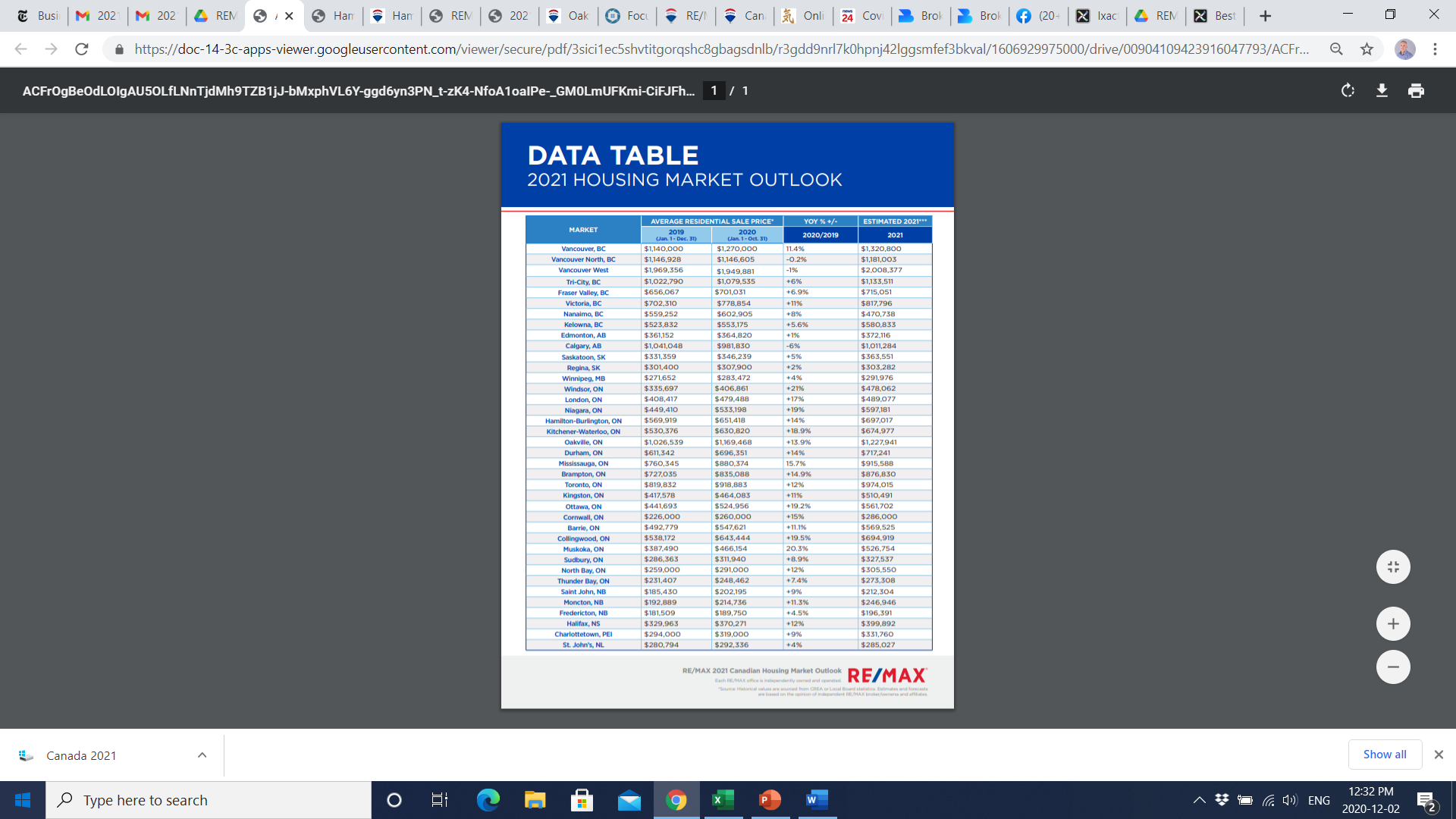This screenshot has width=1456, height=819.
Task: Zoom in on the PDF page
Action: [x=1393, y=624]
